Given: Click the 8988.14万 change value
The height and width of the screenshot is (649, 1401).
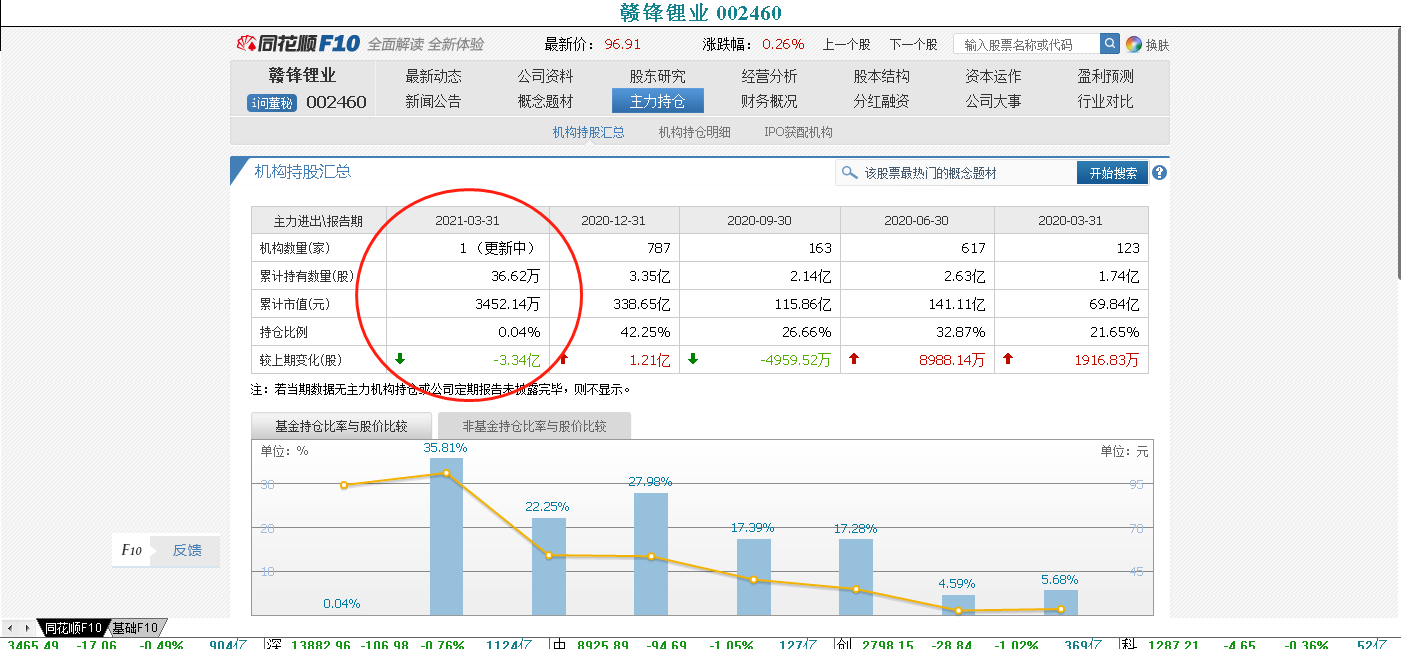Looking at the screenshot, I should point(952,360).
